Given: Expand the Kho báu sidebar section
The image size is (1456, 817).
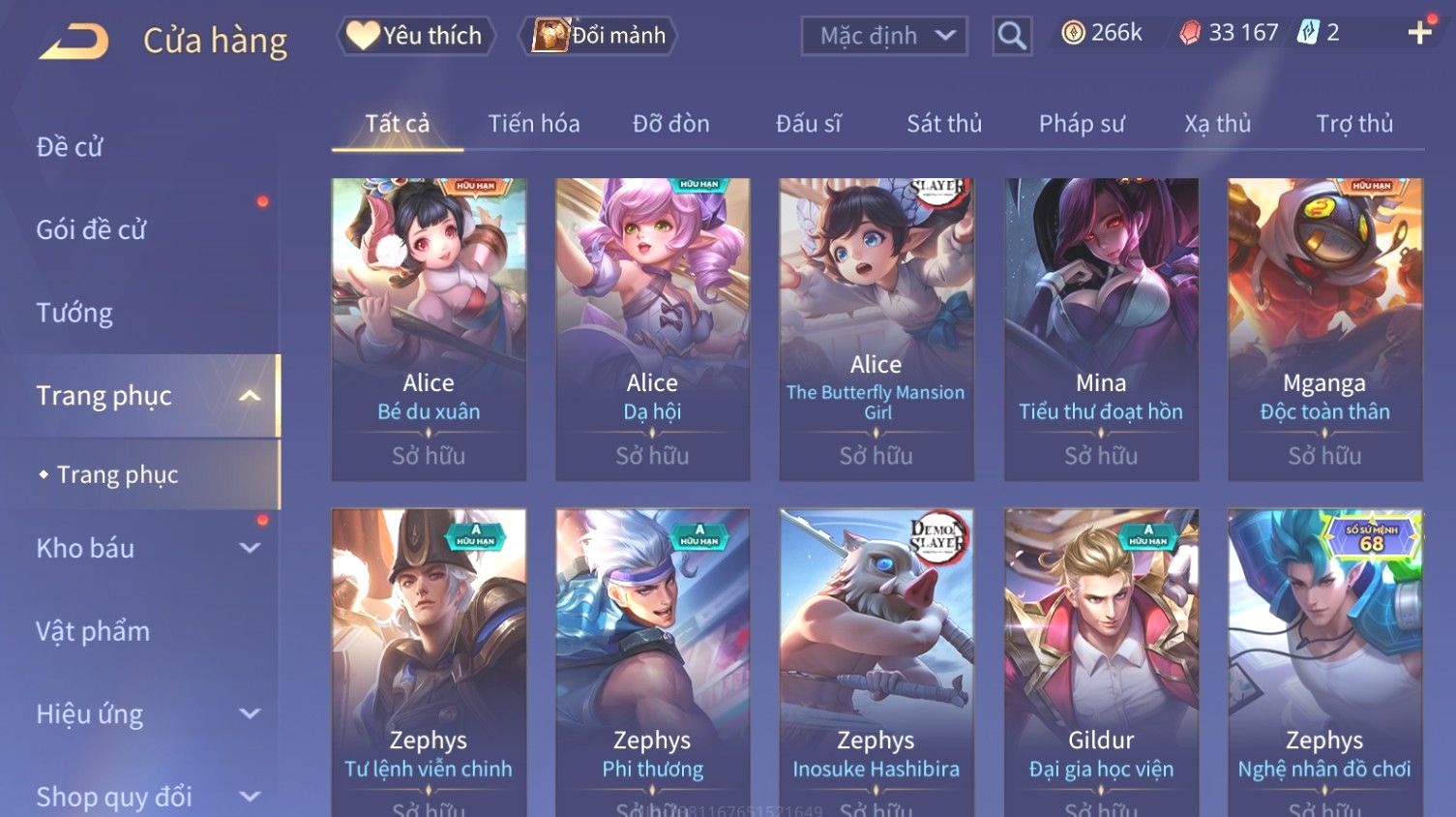Looking at the screenshot, I should click(x=250, y=548).
